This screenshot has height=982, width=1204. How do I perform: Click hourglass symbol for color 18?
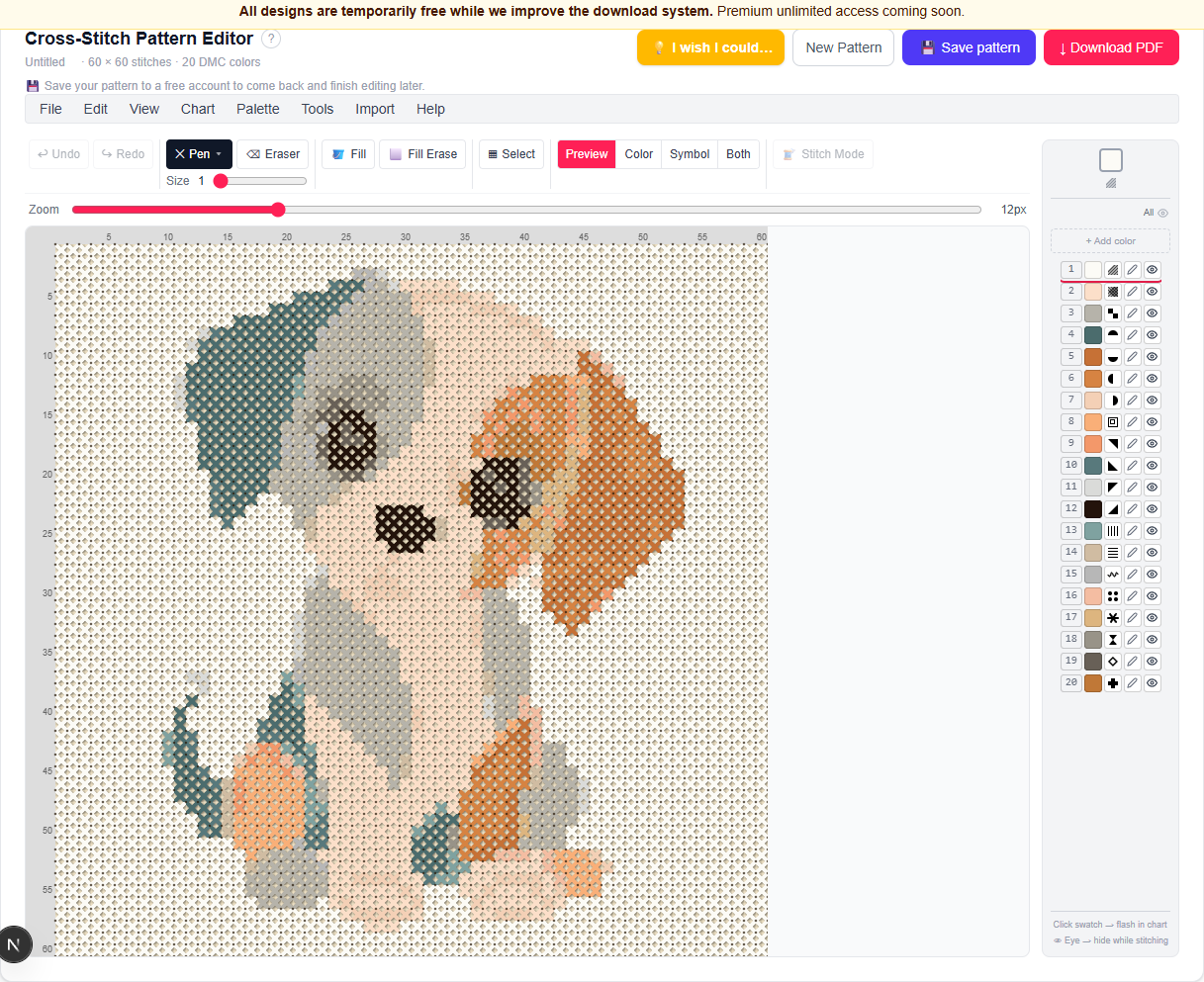click(1113, 640)
